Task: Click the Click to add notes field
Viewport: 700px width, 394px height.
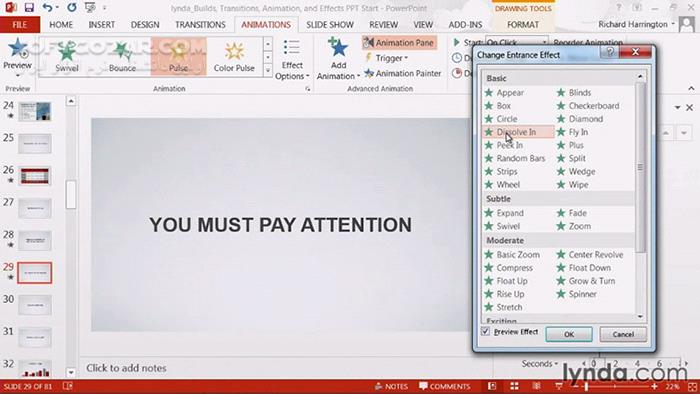Action: [126, 368]
